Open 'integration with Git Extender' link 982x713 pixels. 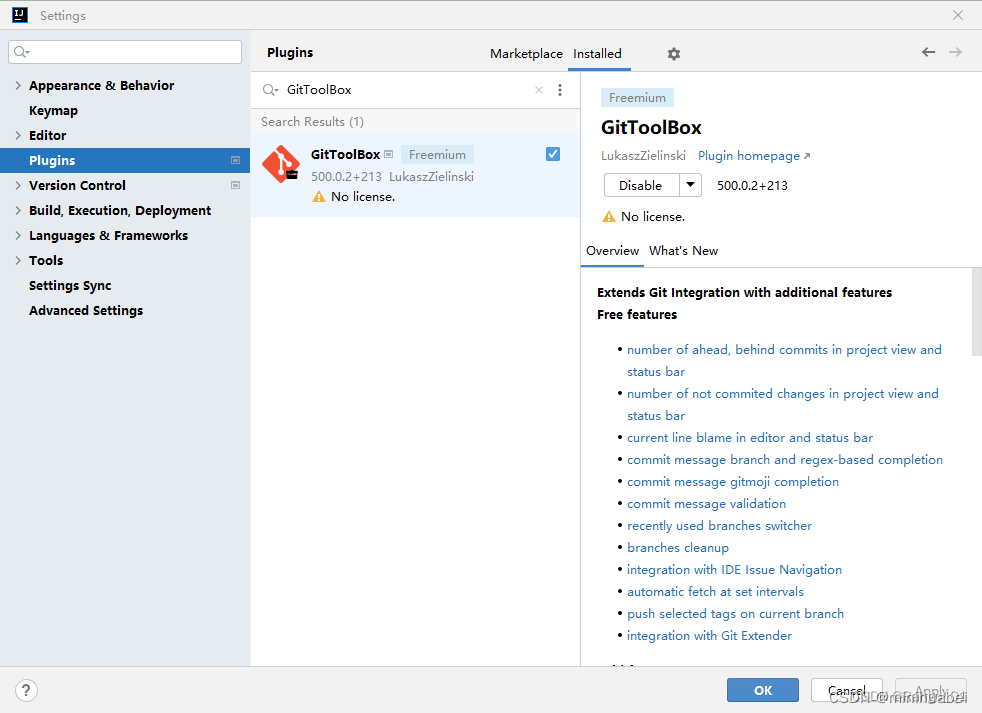pos(710,635)
